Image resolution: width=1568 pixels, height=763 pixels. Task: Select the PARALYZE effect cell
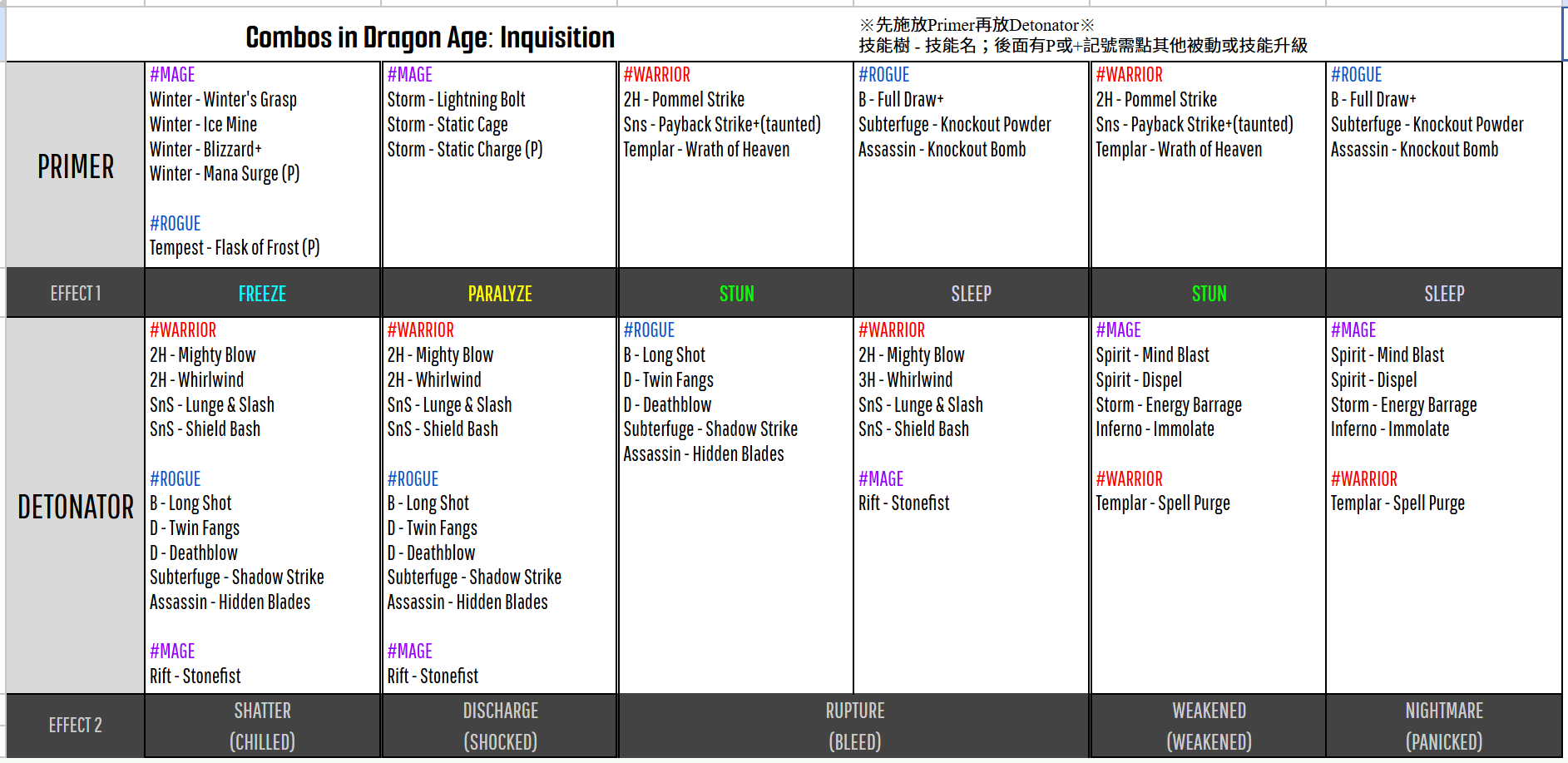500,293
